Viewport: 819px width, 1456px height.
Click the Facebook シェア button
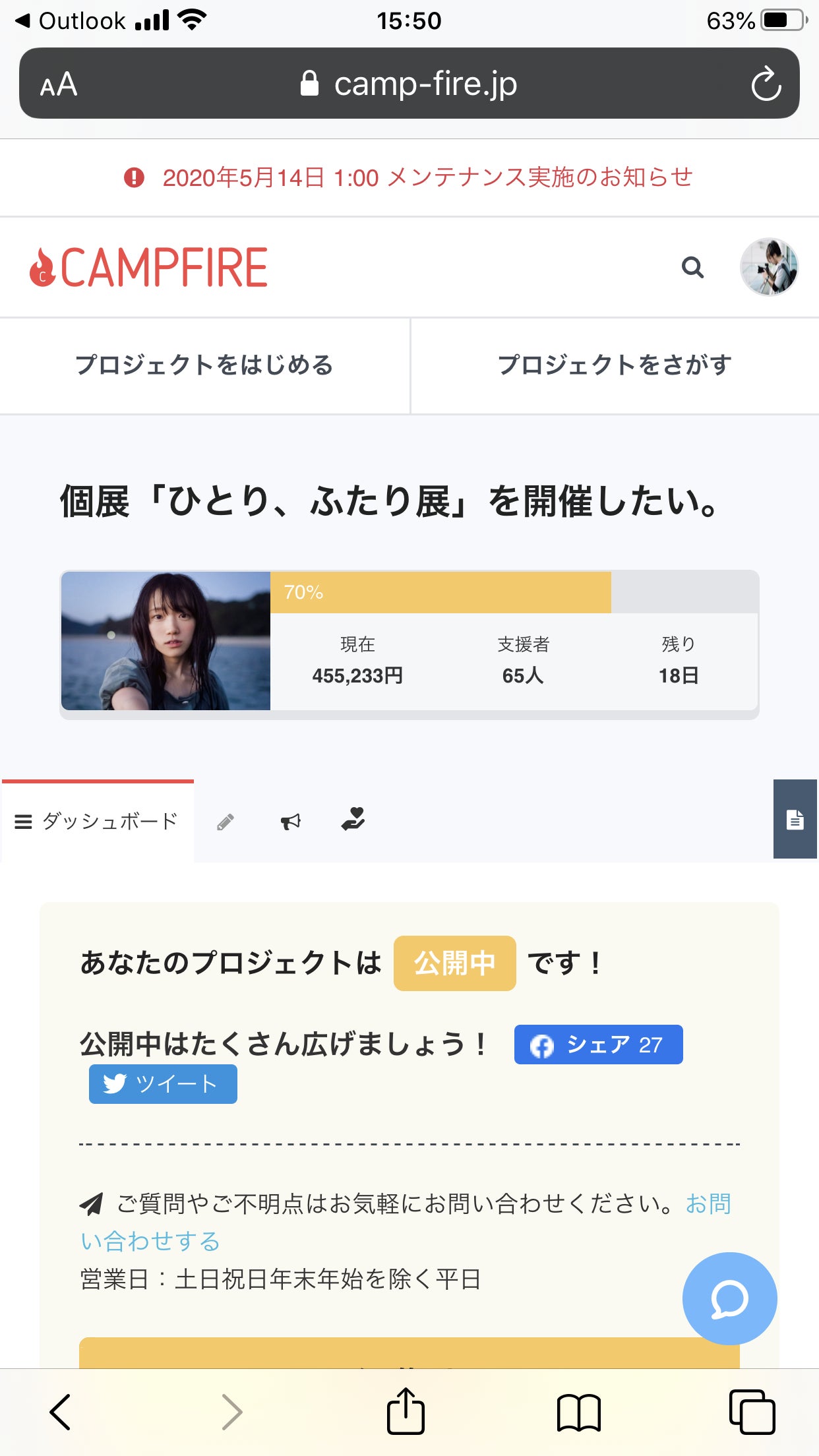[598, 1045]
